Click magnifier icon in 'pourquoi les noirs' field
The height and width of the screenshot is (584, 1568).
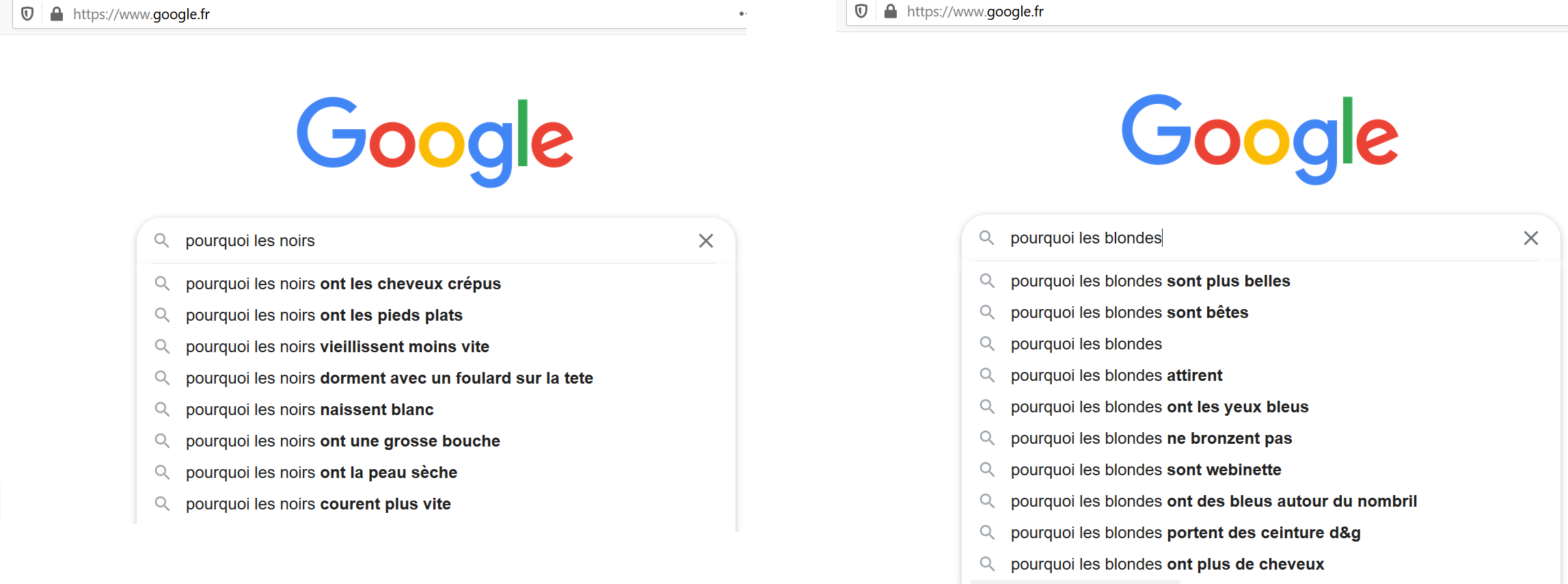(161, 241)
